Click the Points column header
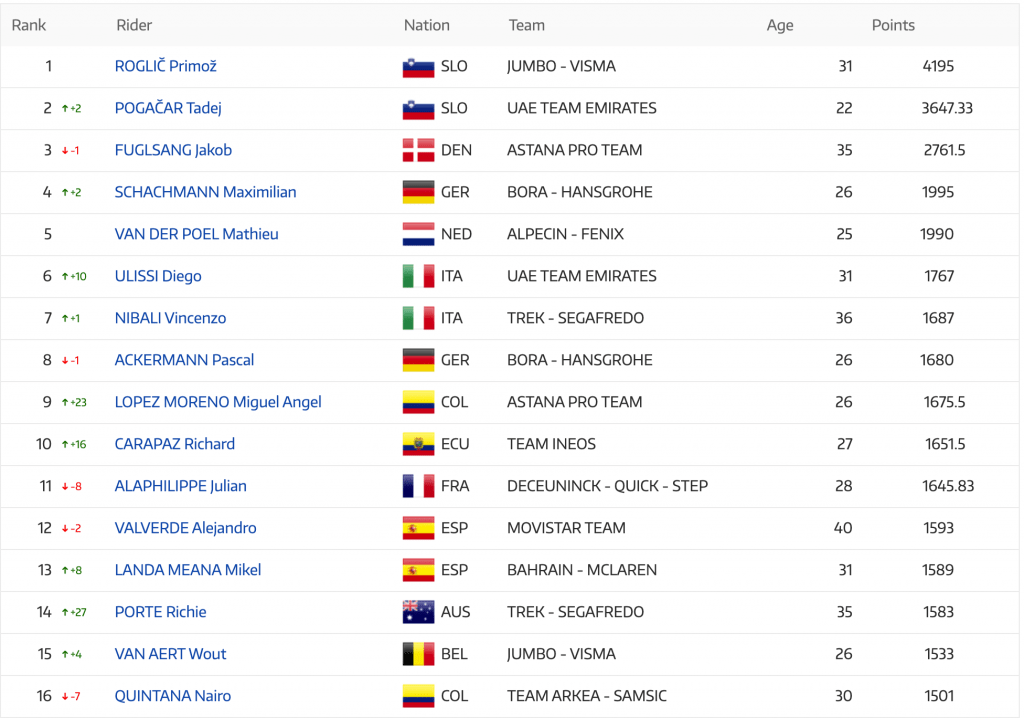Viewport: 1024px width, 718px height. point(893,25)
